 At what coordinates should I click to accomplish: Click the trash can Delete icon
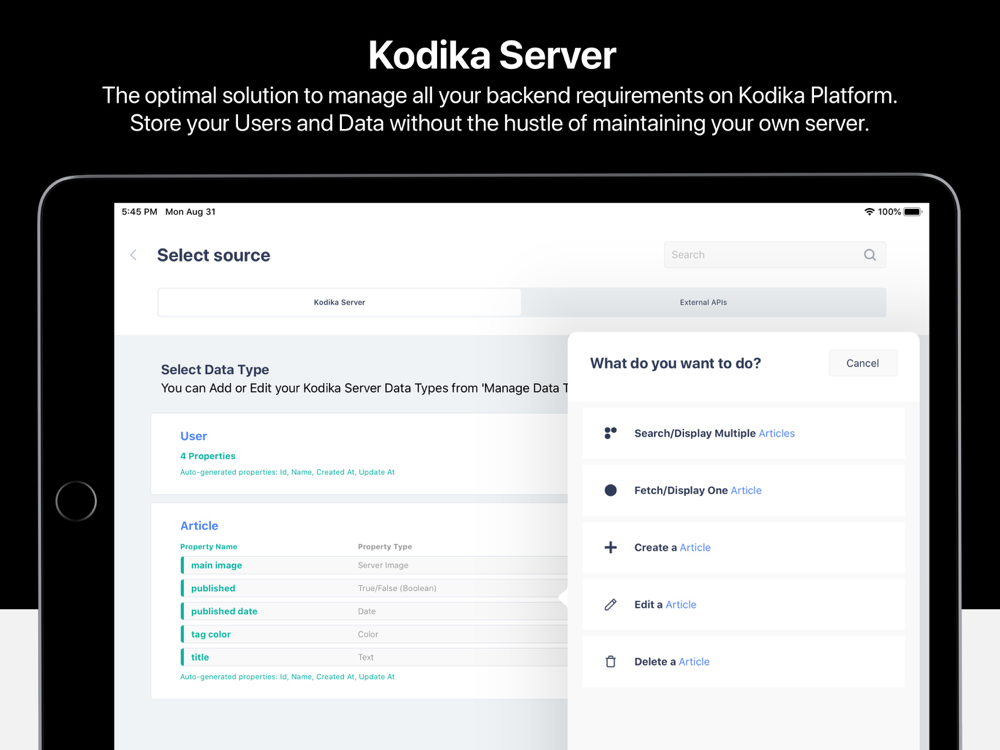click(610, 661)
